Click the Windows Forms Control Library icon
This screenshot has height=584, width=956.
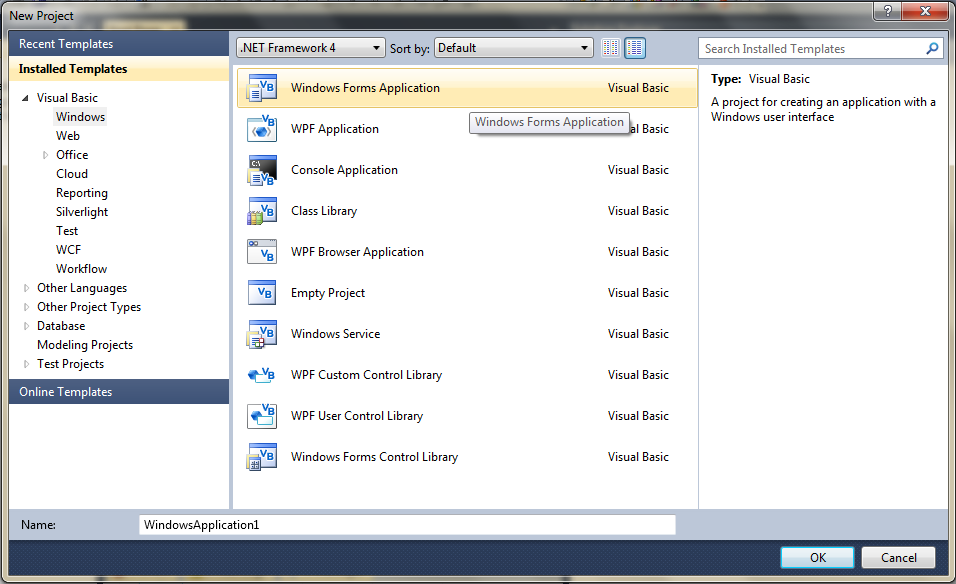click(262, 457)
